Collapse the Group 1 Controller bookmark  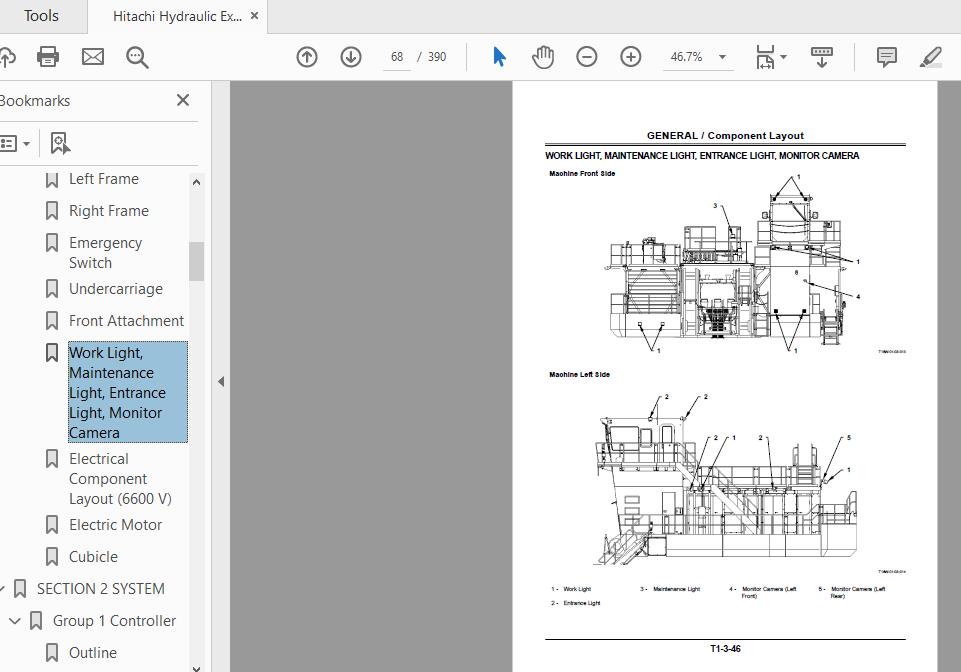click(15, 621)
